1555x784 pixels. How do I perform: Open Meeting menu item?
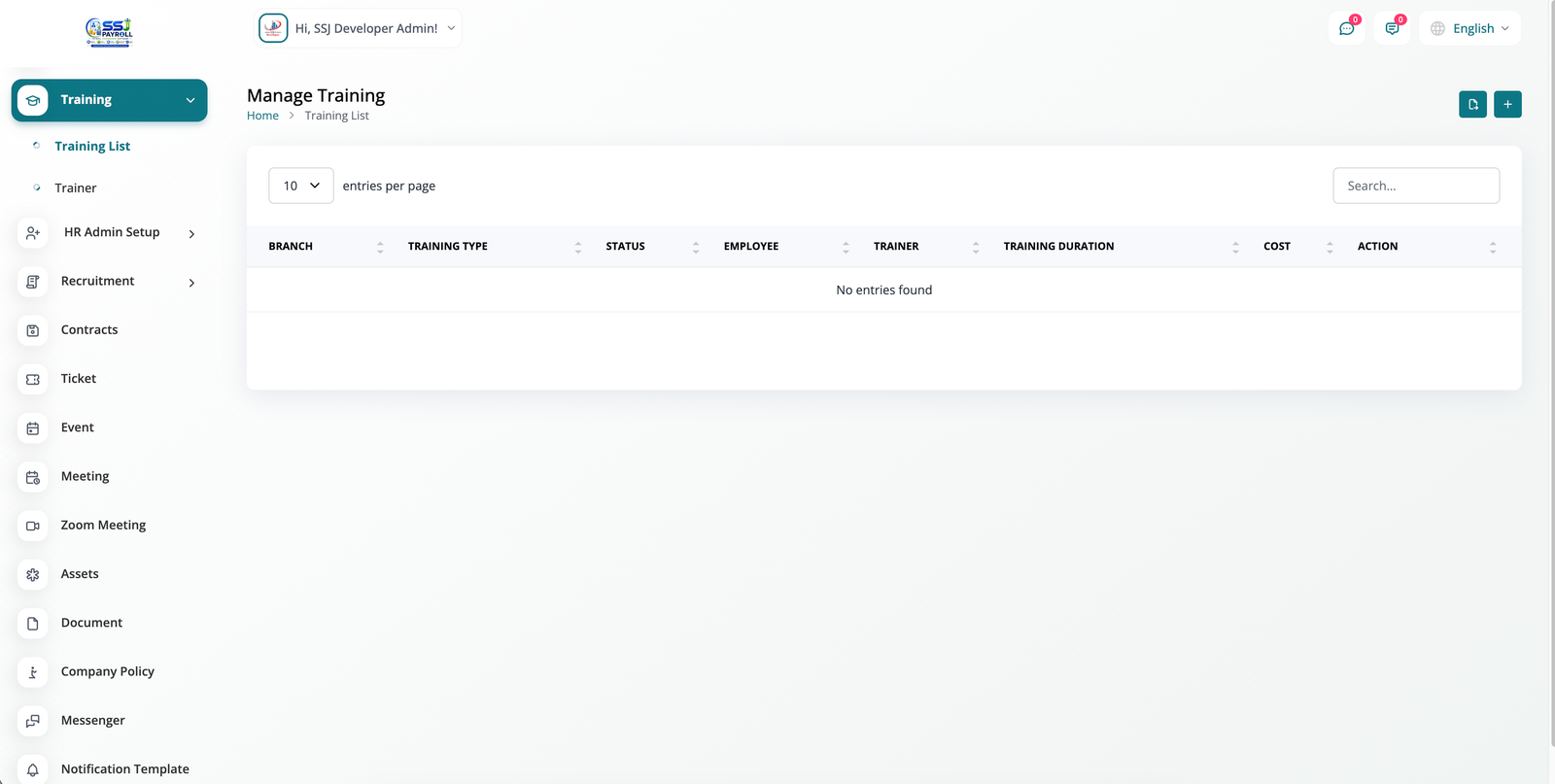point(86,476)
